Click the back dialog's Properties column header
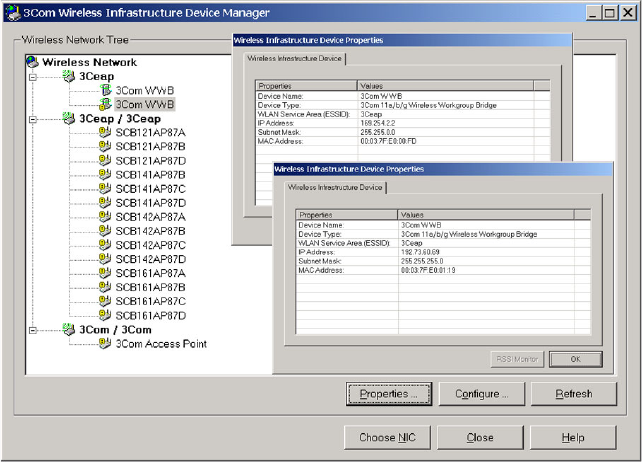642x462 pixels. (306, 86)
